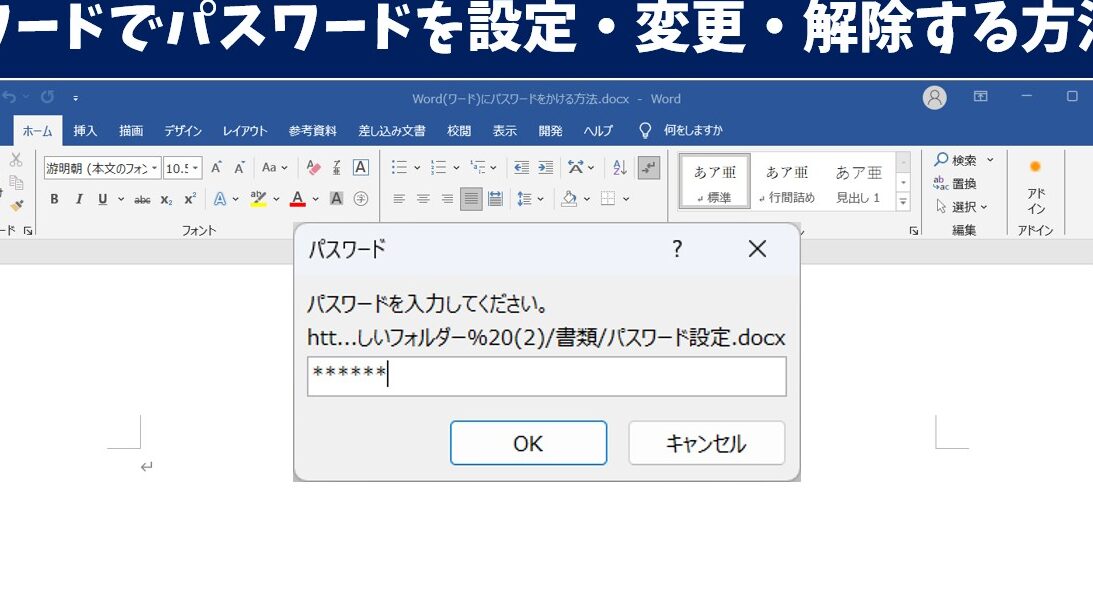Open the 挿入 (Insert) ribbon tab

pyautogui.click(x=85, y=131)
